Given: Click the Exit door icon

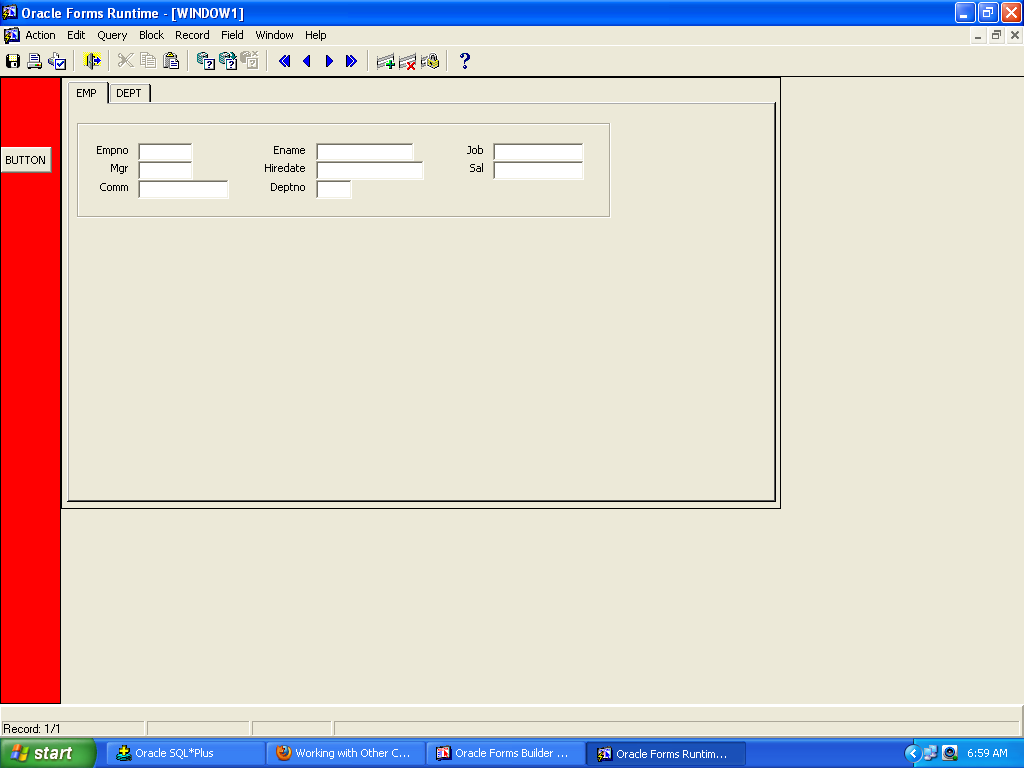Looking at the screenshot, I should 93,61.
